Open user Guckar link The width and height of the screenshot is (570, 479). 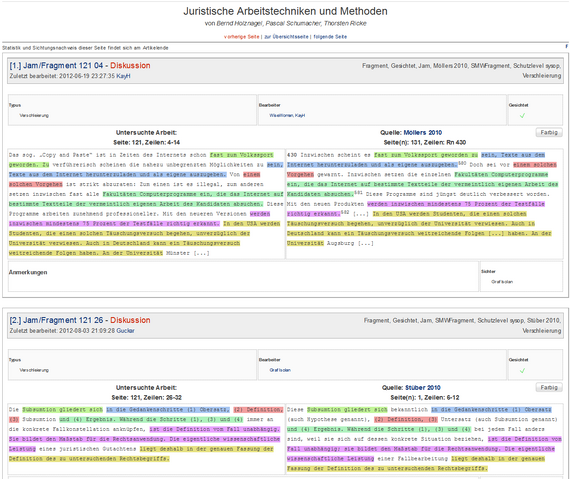click(125, 331)
